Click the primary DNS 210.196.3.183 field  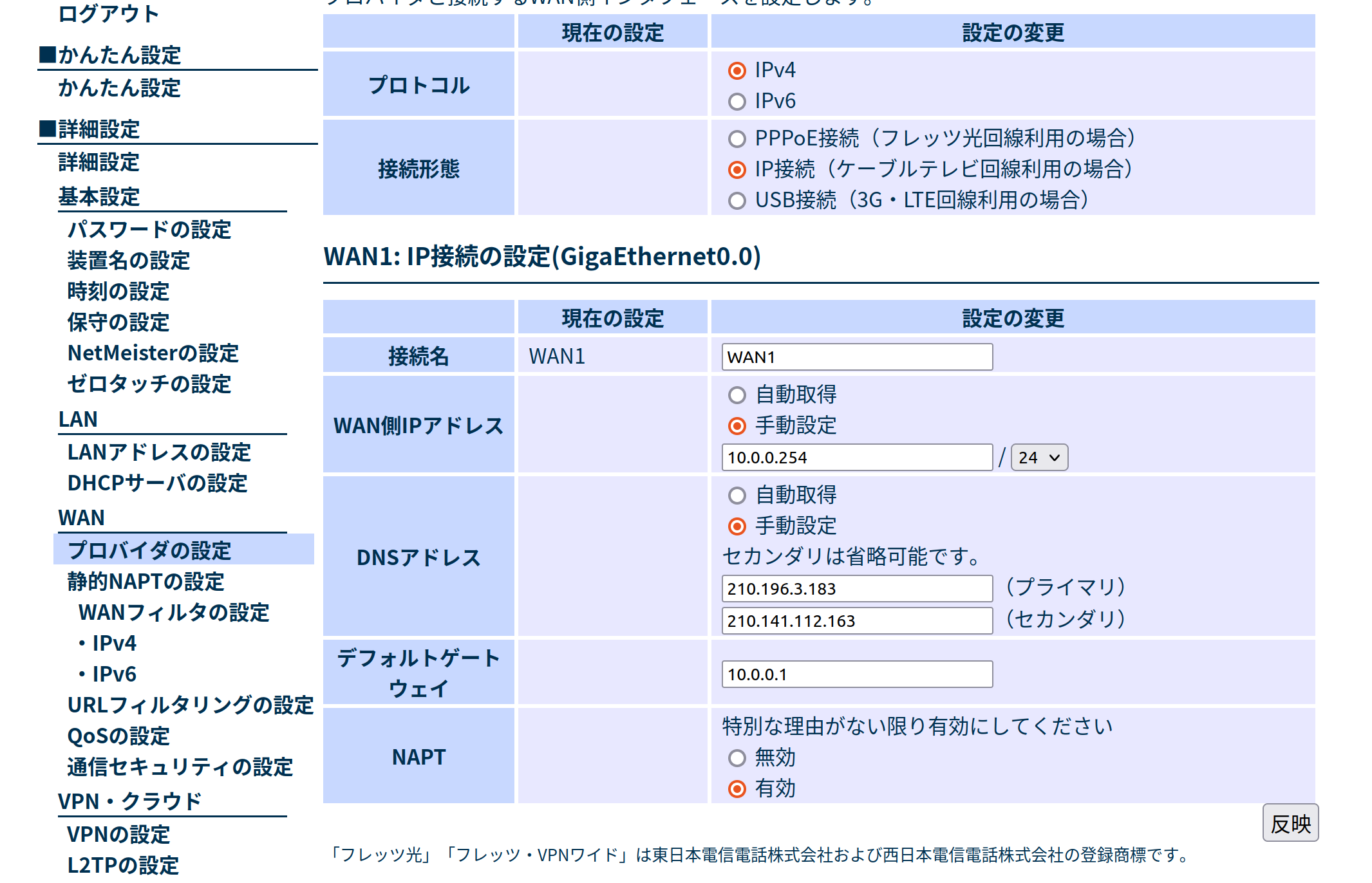tap(856, 589)
